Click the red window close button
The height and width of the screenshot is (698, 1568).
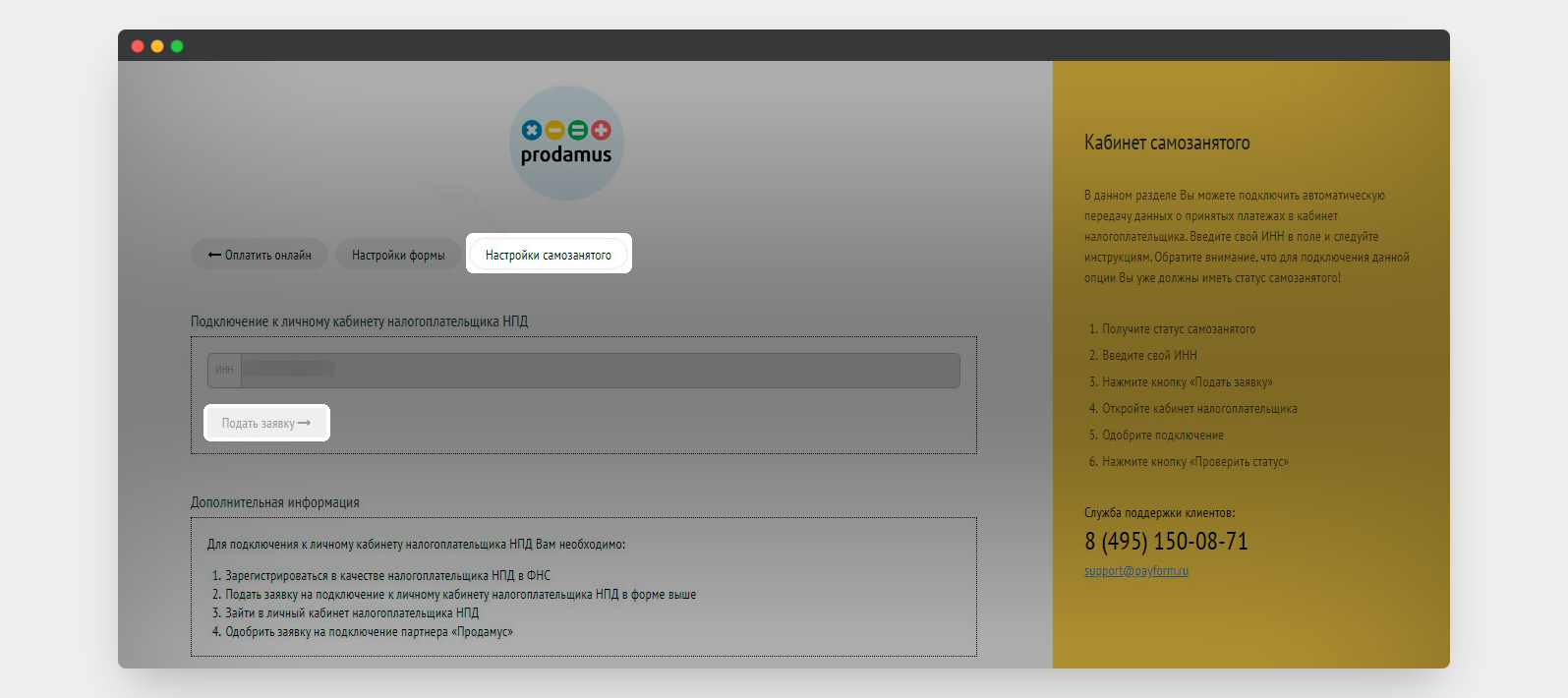pos(138,46)
